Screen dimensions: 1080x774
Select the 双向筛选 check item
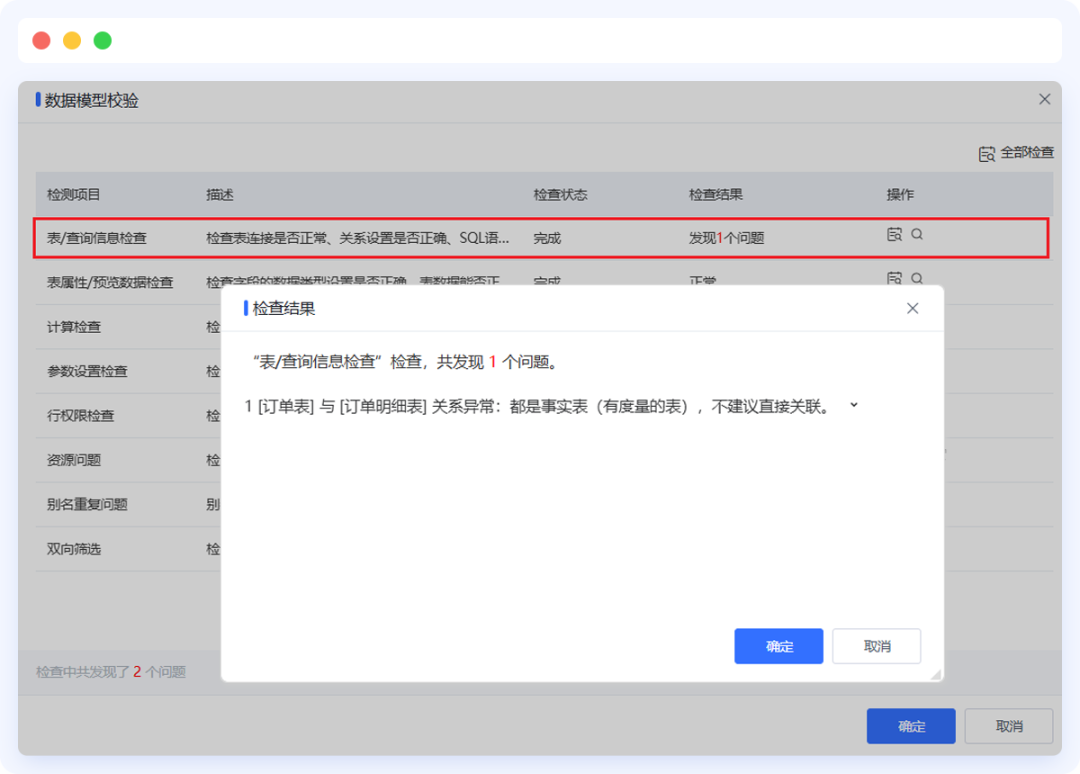(x=70, y=548)
